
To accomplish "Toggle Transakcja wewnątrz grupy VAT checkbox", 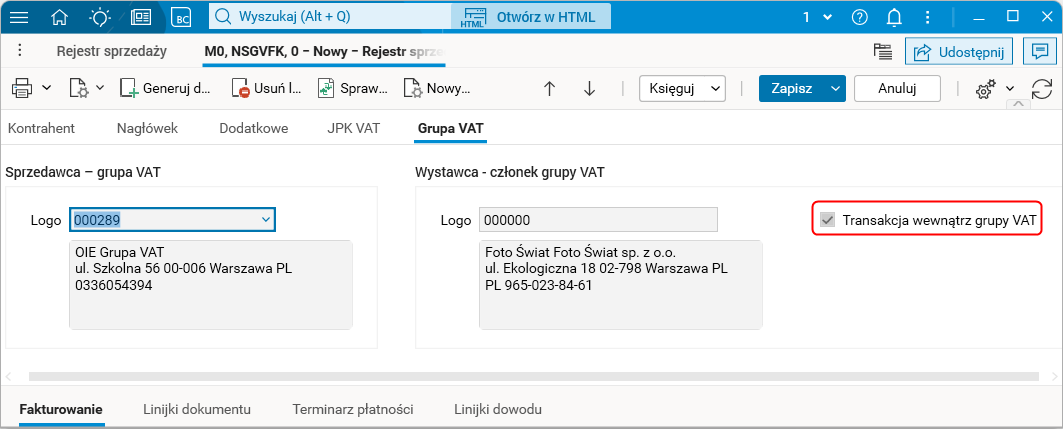I will [x=827, y=220].
